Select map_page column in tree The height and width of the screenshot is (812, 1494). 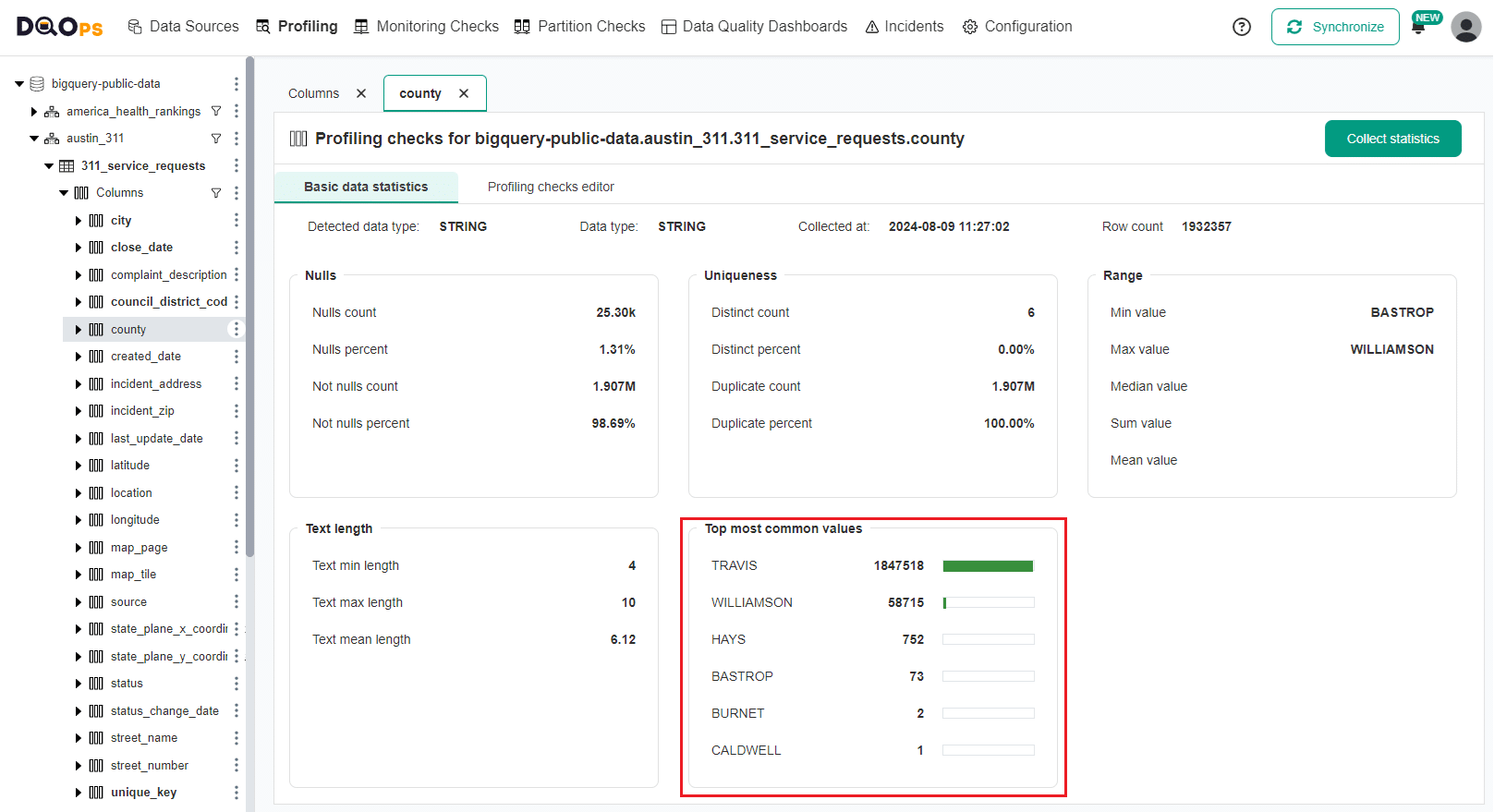point(139,548)
